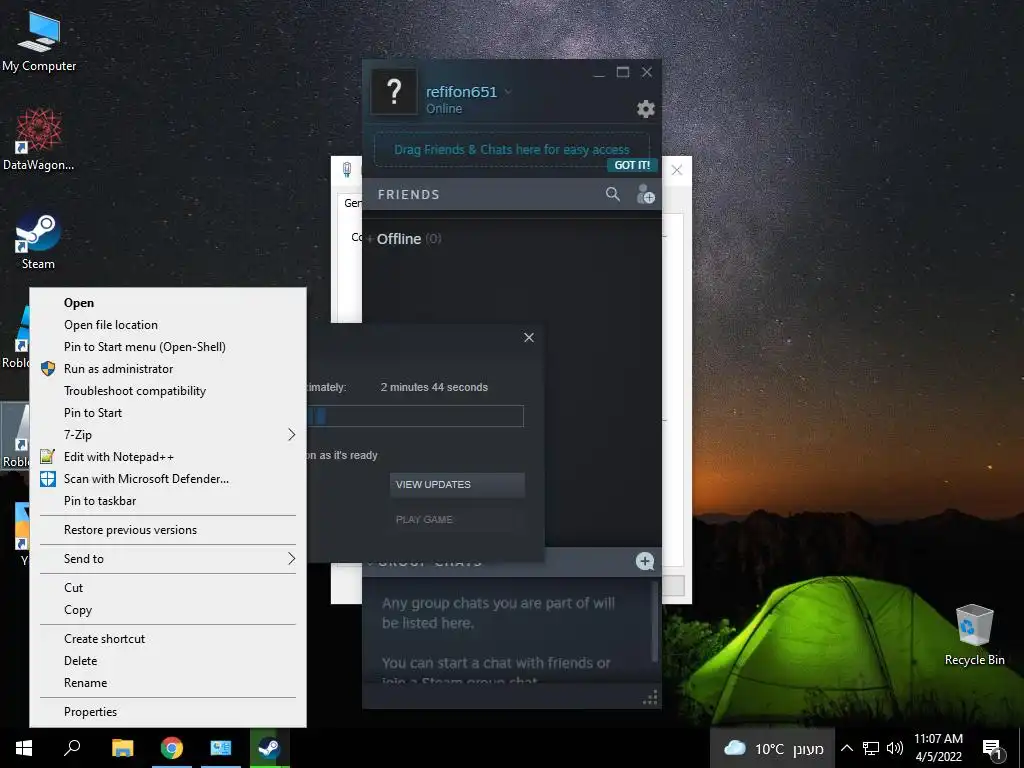1024x768 pixels.
Task: Click the Friends window resize grip
Action: pyautogui.click(x=650, y=698)
